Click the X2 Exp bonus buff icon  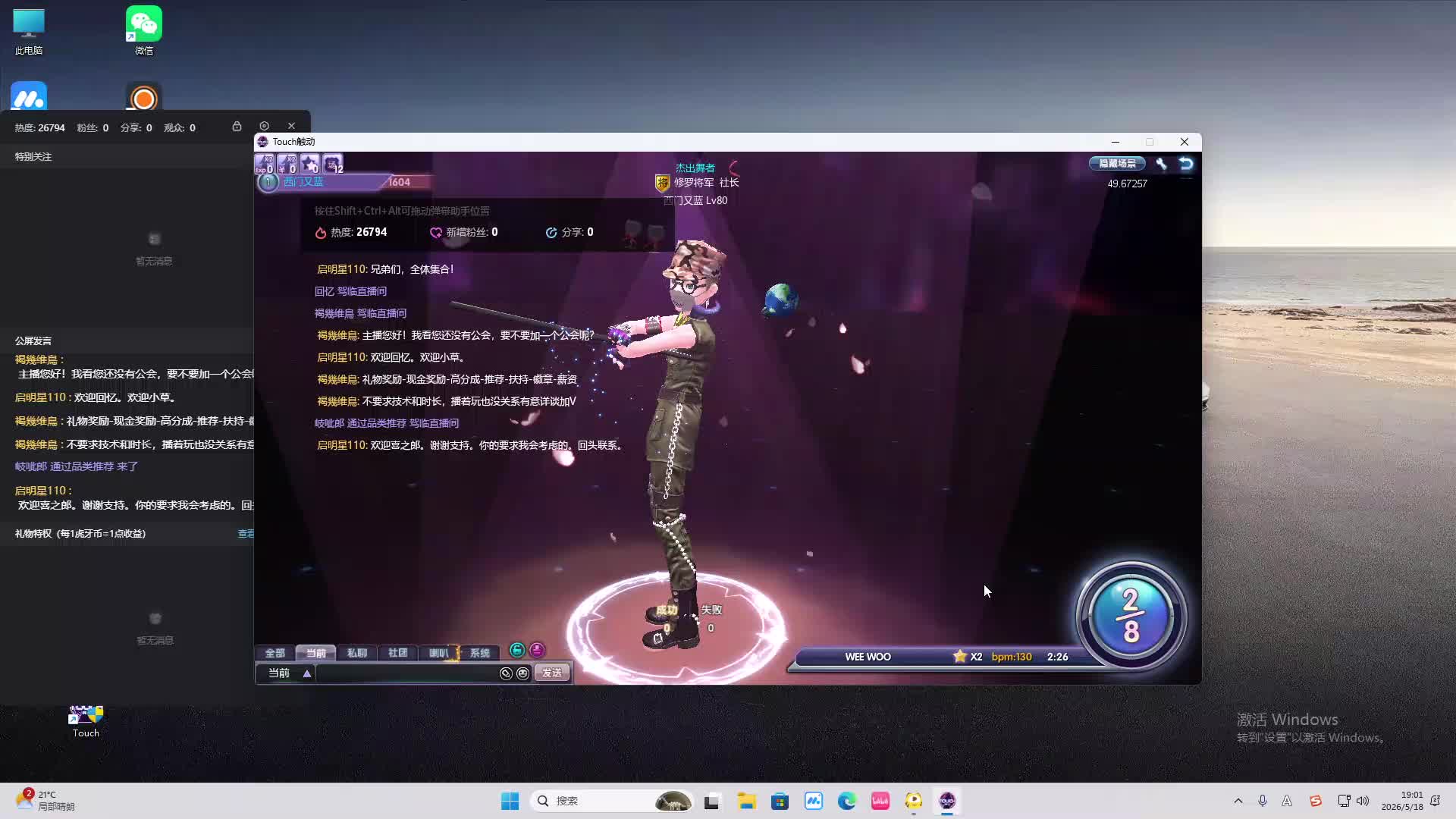(264, 163)
